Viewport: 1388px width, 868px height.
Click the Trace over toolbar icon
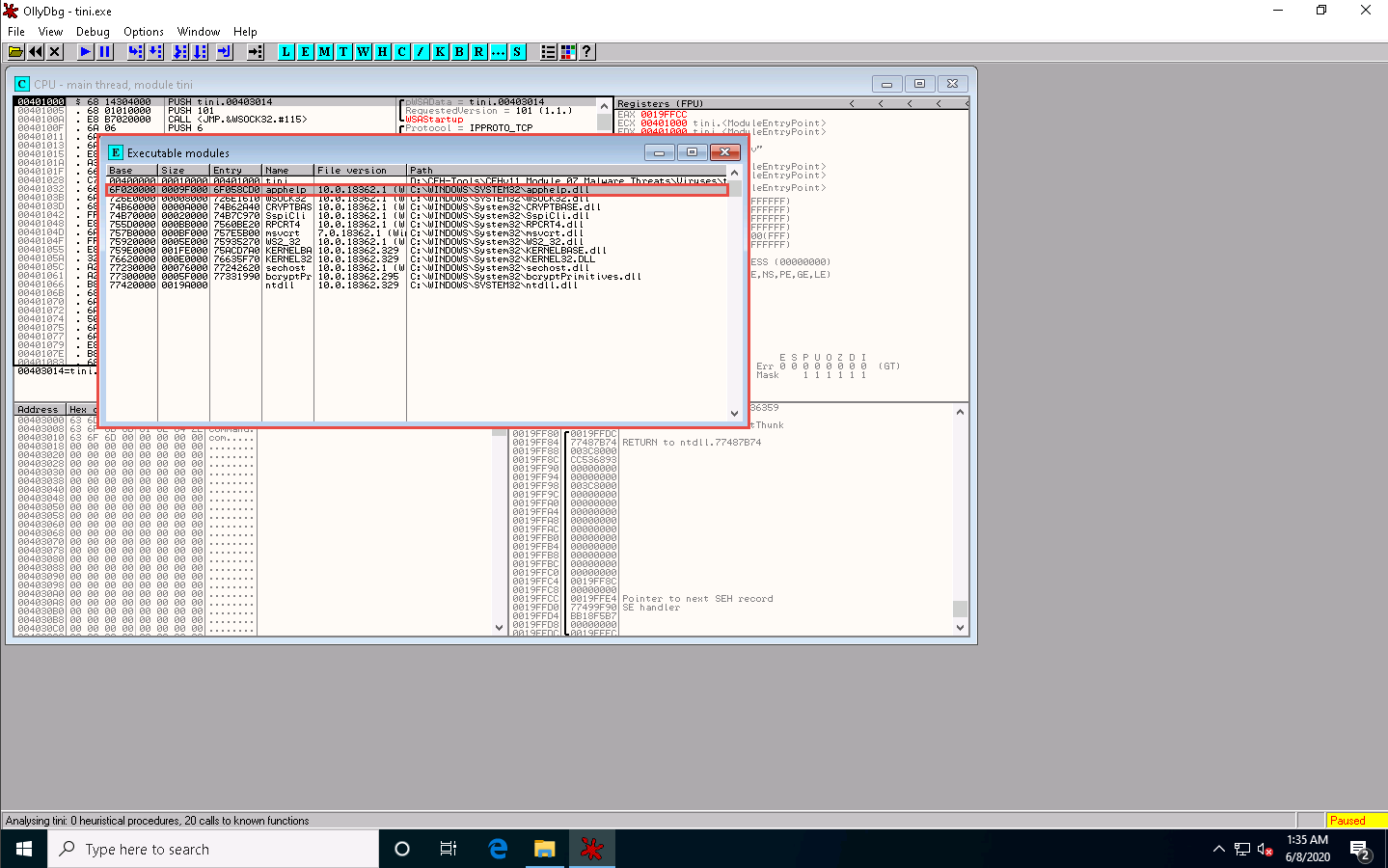click(200, 52)
